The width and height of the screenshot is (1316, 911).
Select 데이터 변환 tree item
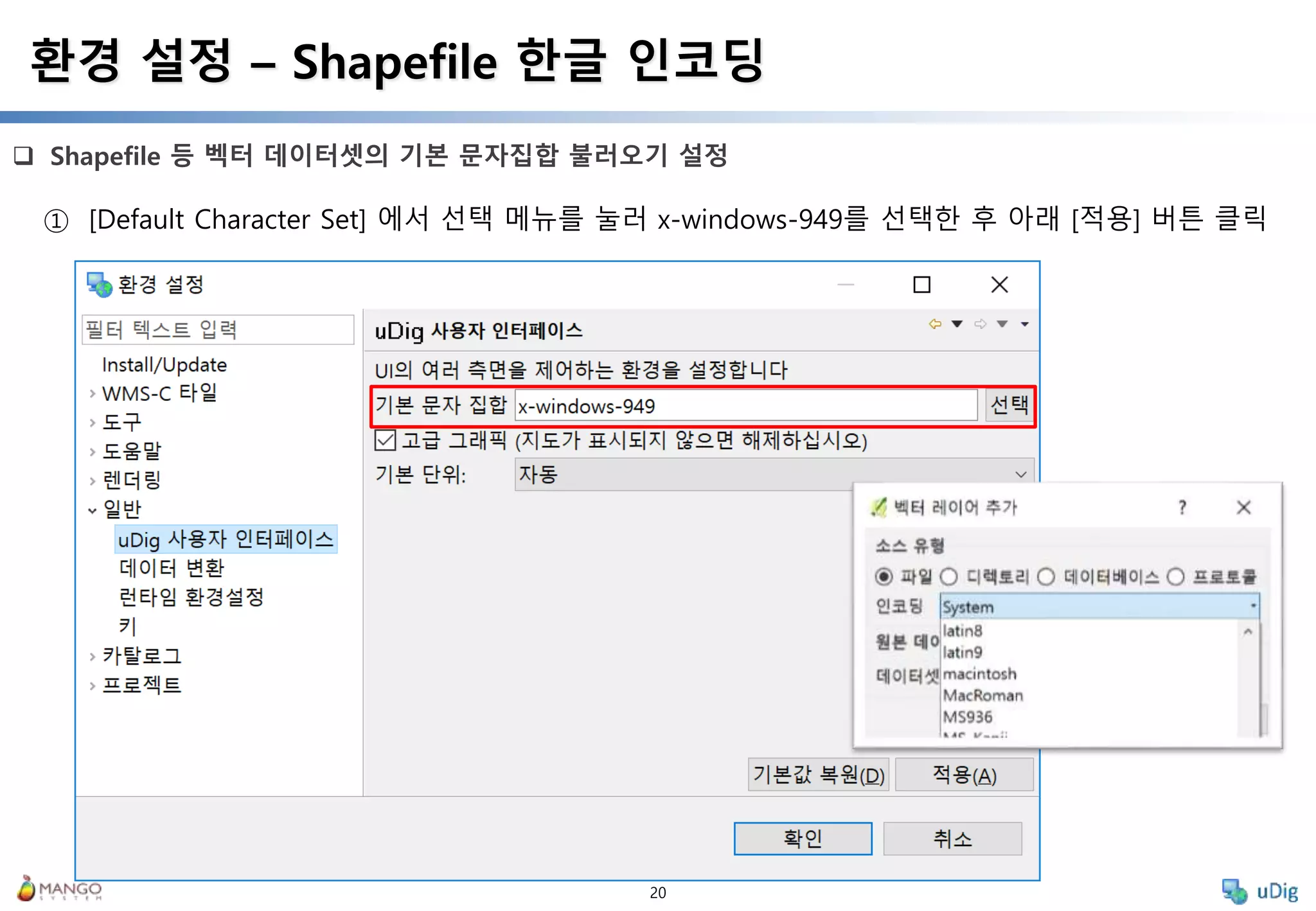coord(172,568)
